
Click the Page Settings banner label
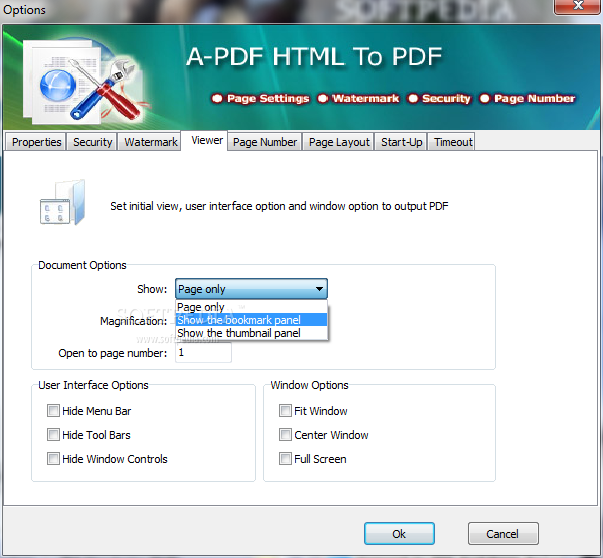click(268, 98)
